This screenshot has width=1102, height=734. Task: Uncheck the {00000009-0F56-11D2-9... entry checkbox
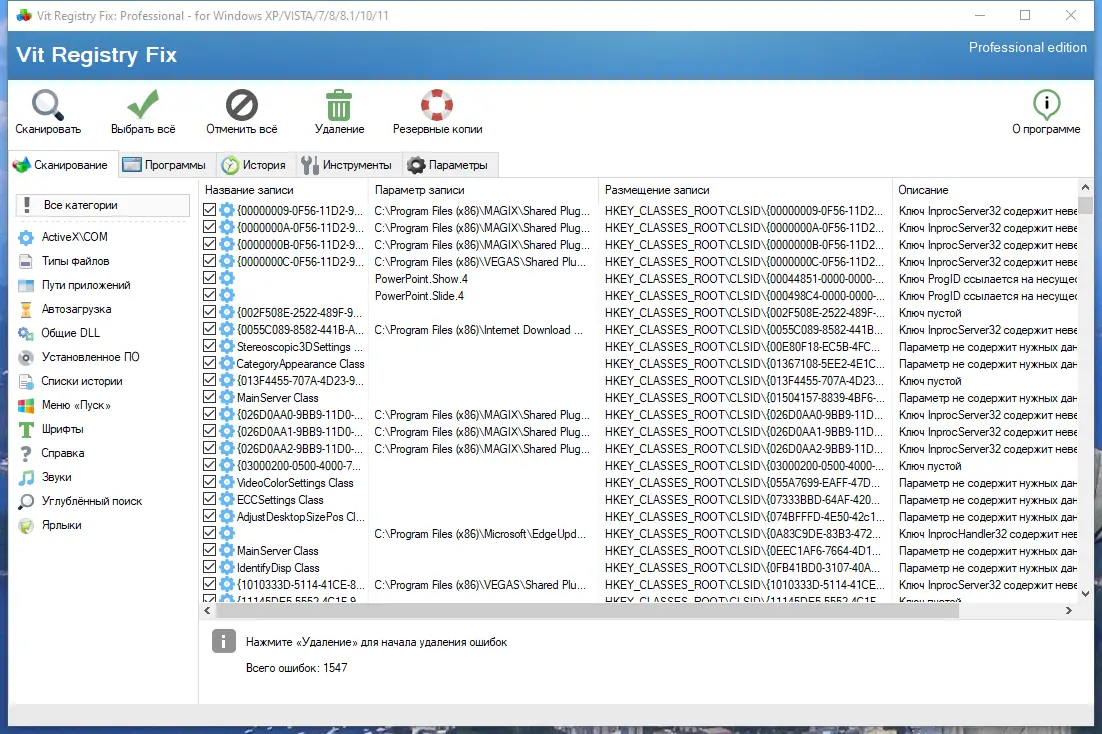point(209,210)
